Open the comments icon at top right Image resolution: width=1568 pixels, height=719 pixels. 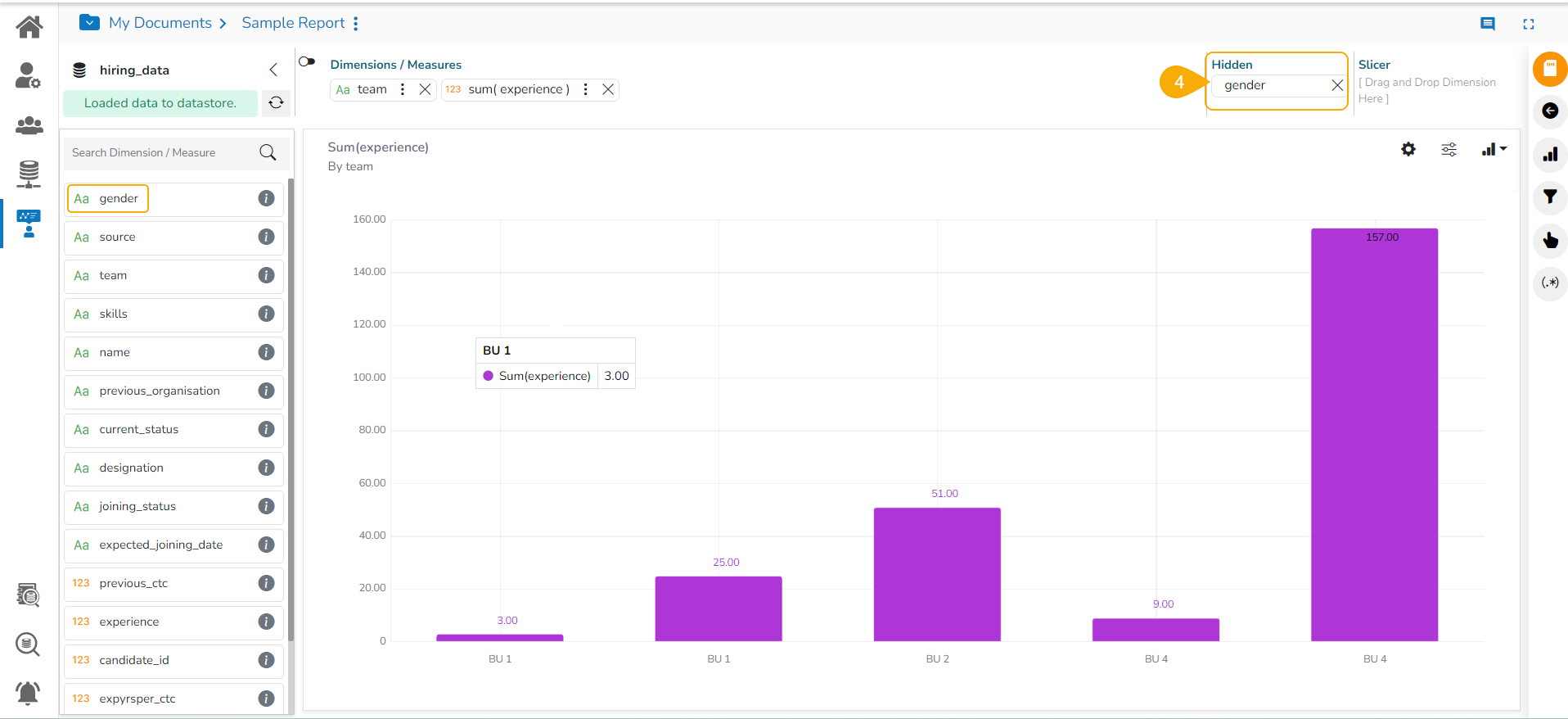(1488, 24)
